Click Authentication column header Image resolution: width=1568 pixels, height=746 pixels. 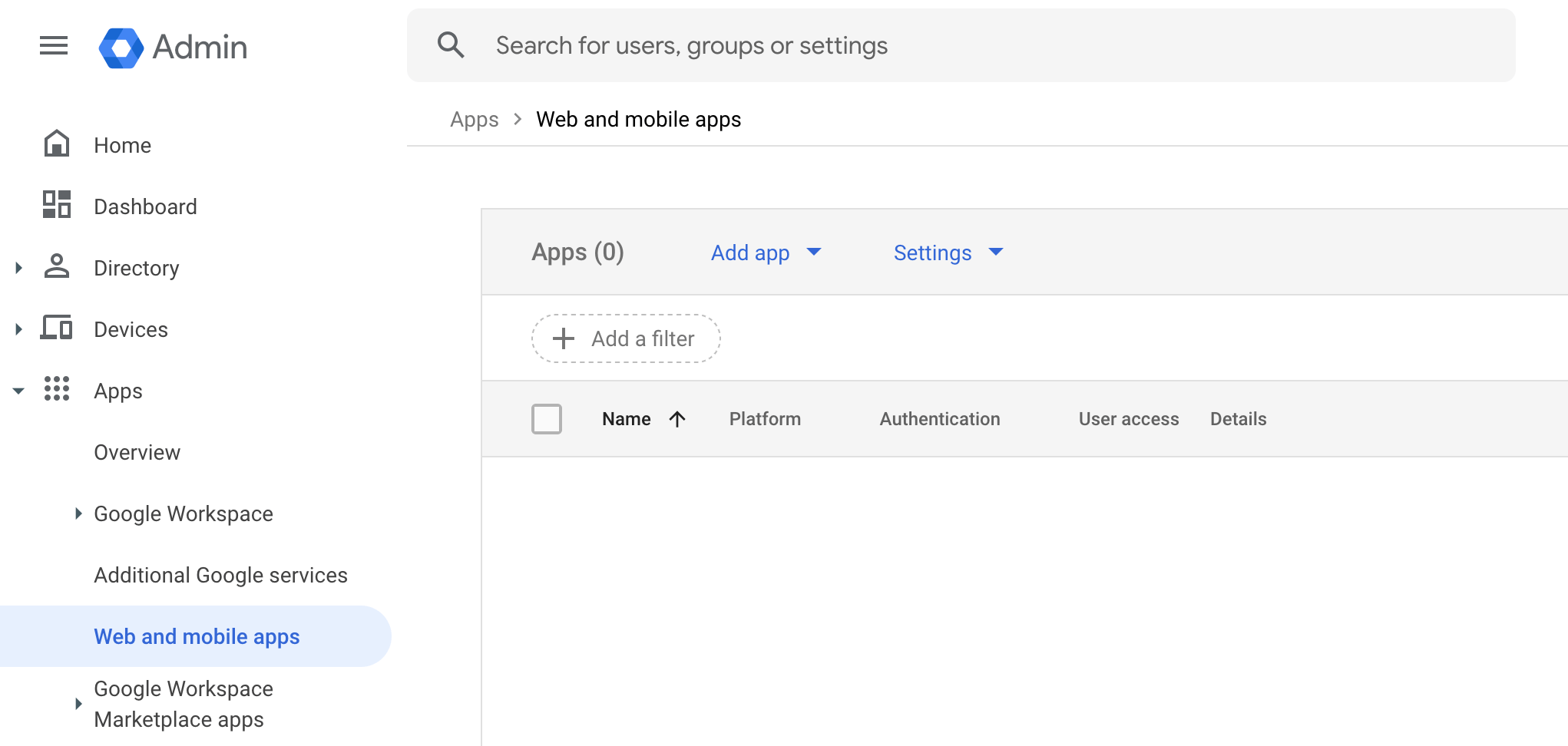click(x=940, y=419)
